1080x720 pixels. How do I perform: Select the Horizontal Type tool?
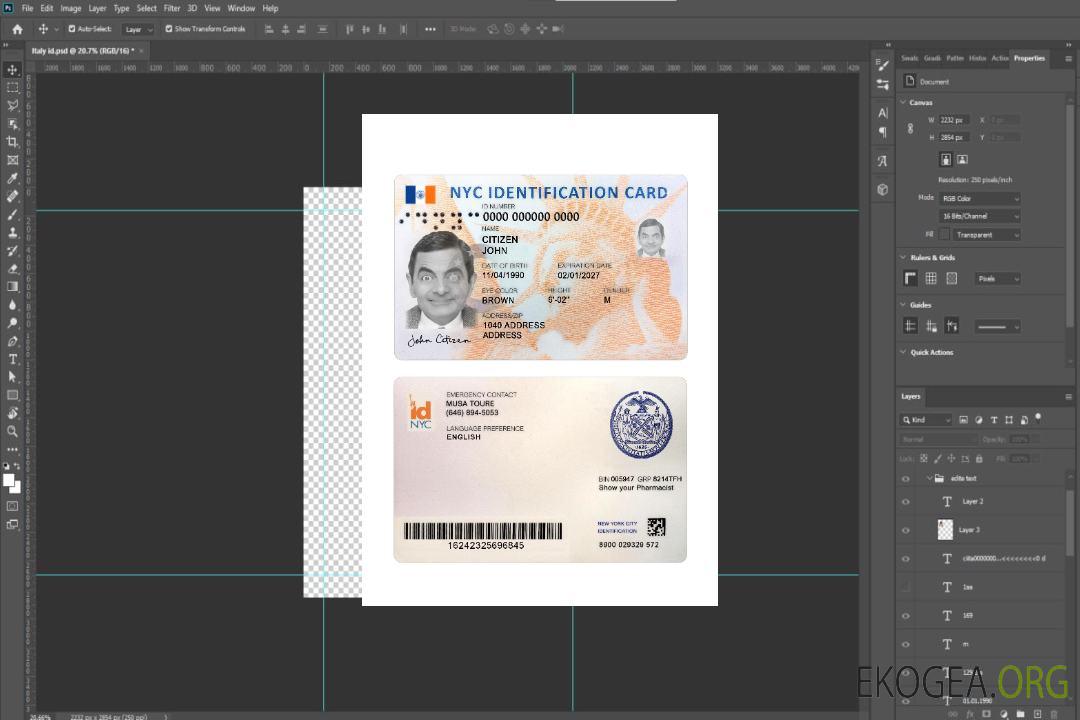click(12, 359)
